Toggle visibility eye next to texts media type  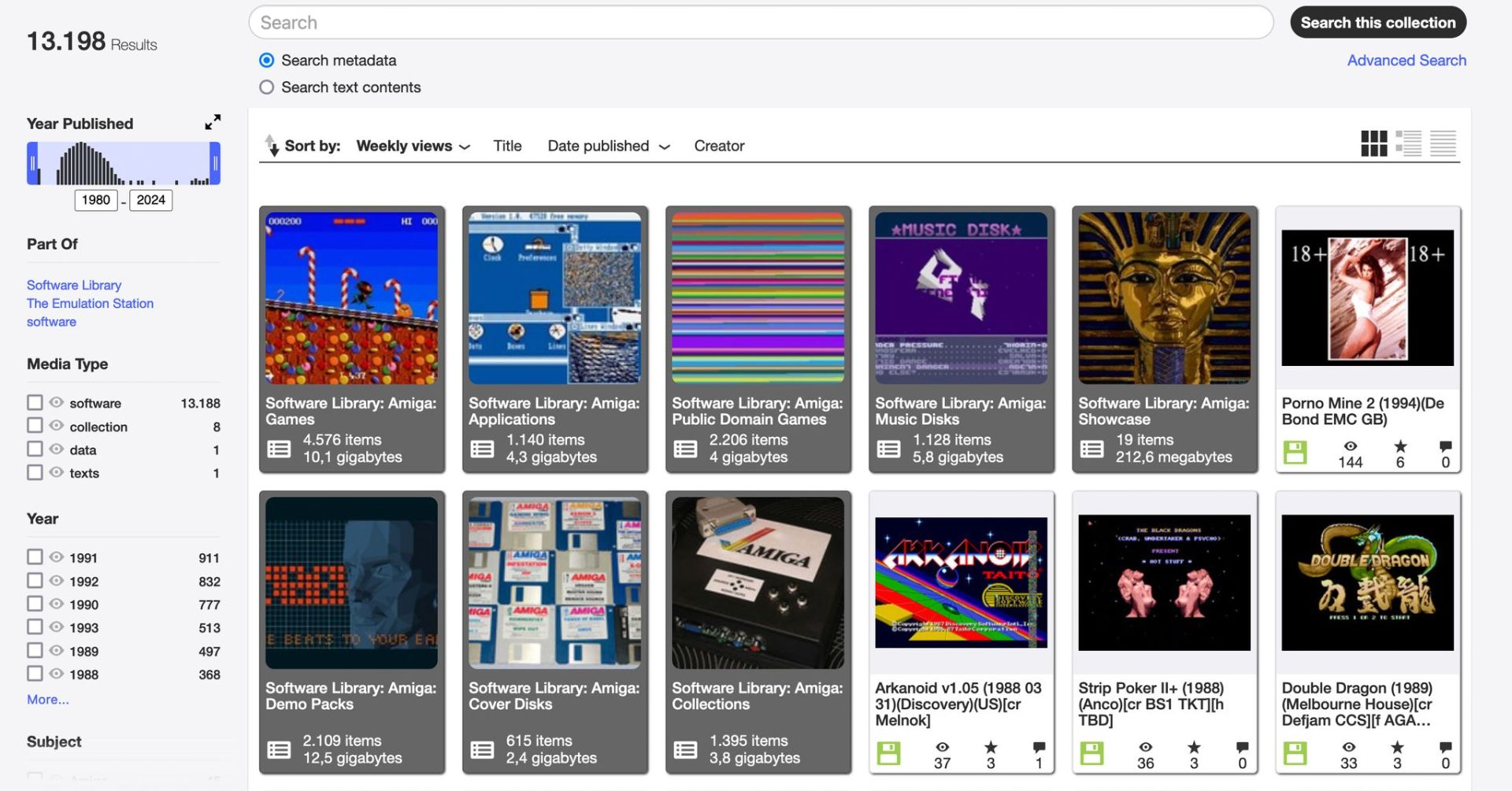(55, 472)
